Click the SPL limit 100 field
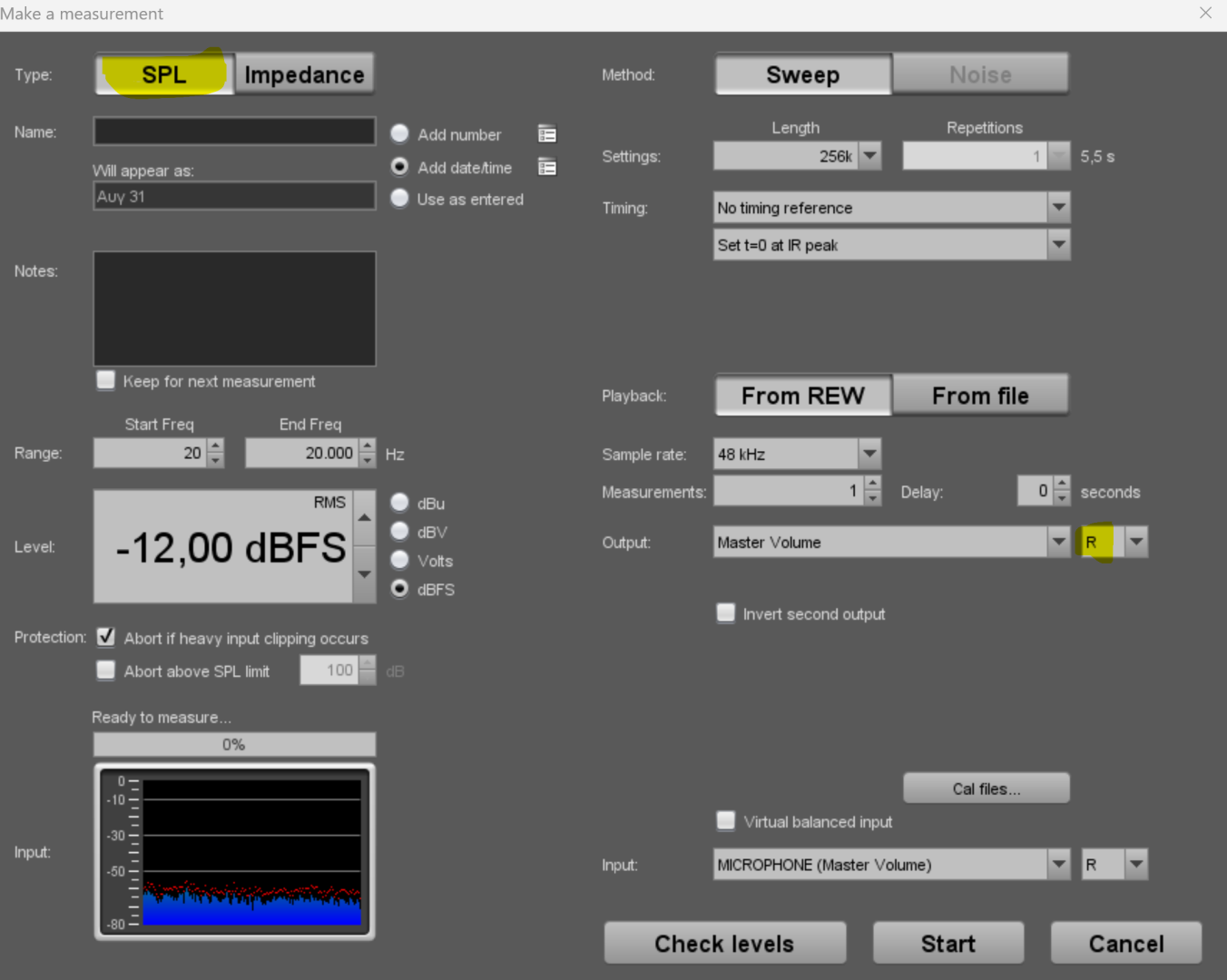The image size is (1227, 980). [x=329, y=670]
